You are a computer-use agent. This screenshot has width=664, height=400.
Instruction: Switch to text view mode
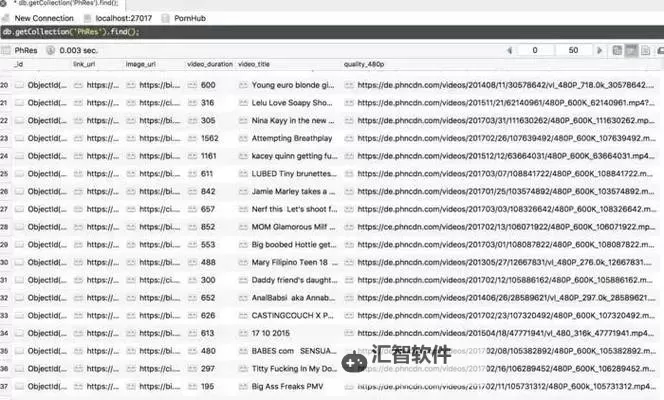pos(645,50)
